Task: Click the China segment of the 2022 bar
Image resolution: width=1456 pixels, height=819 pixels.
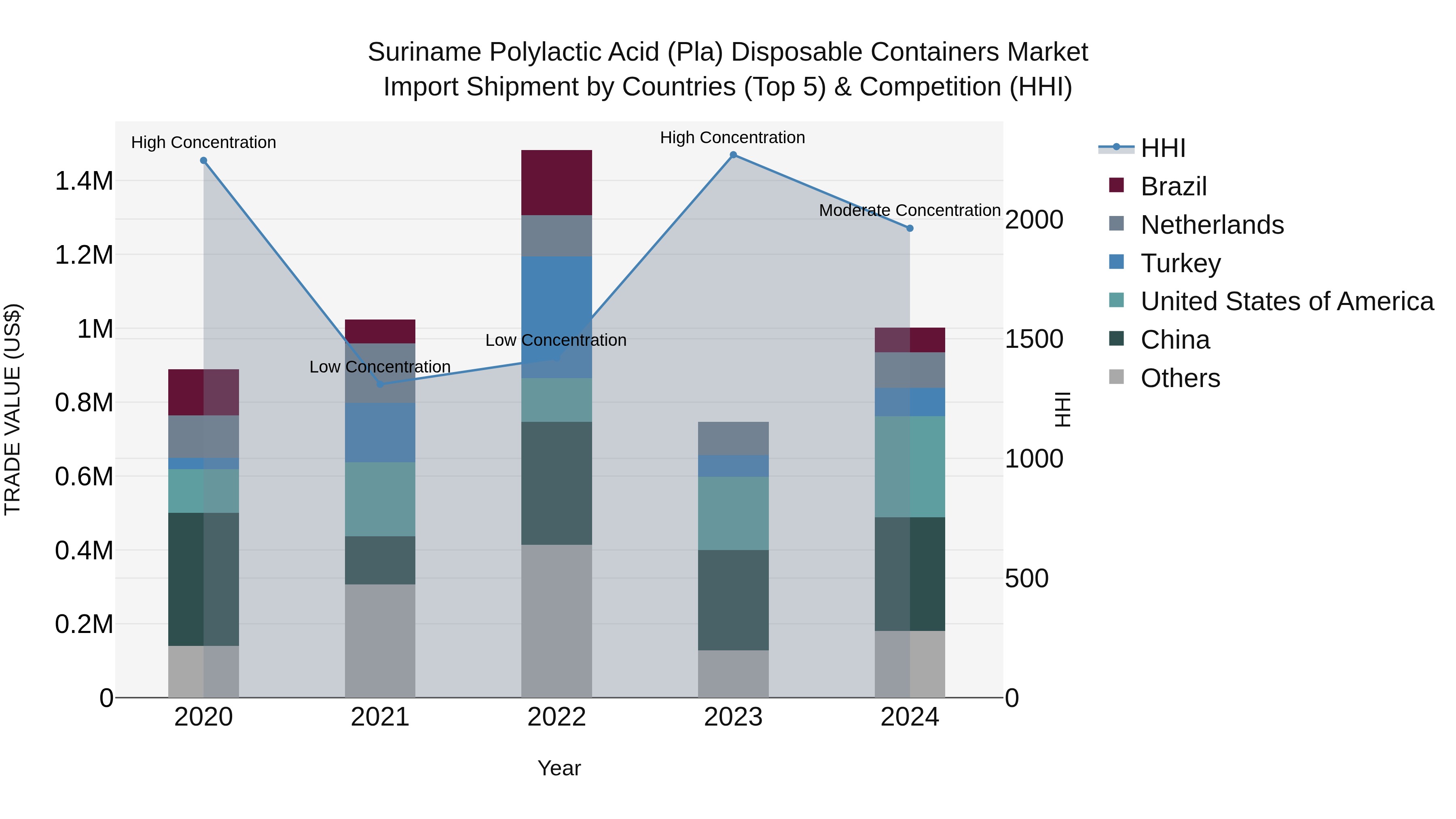Action: [x=557, y=483]
